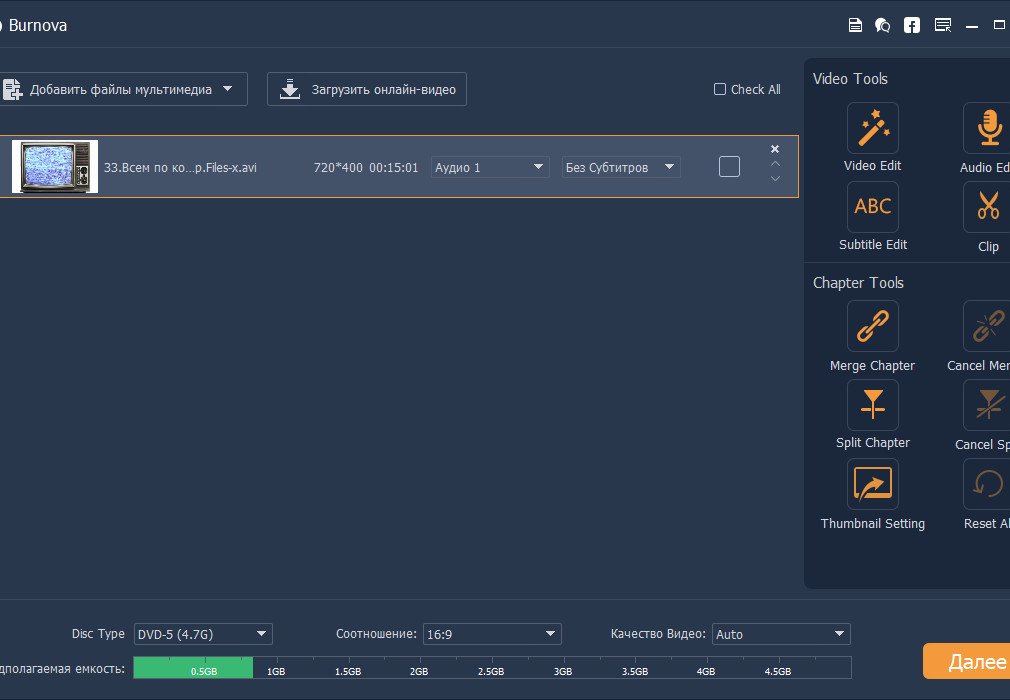1010x700 pixels.
Task: Open the feedback chat bubble icon
Action: (882, 25)
